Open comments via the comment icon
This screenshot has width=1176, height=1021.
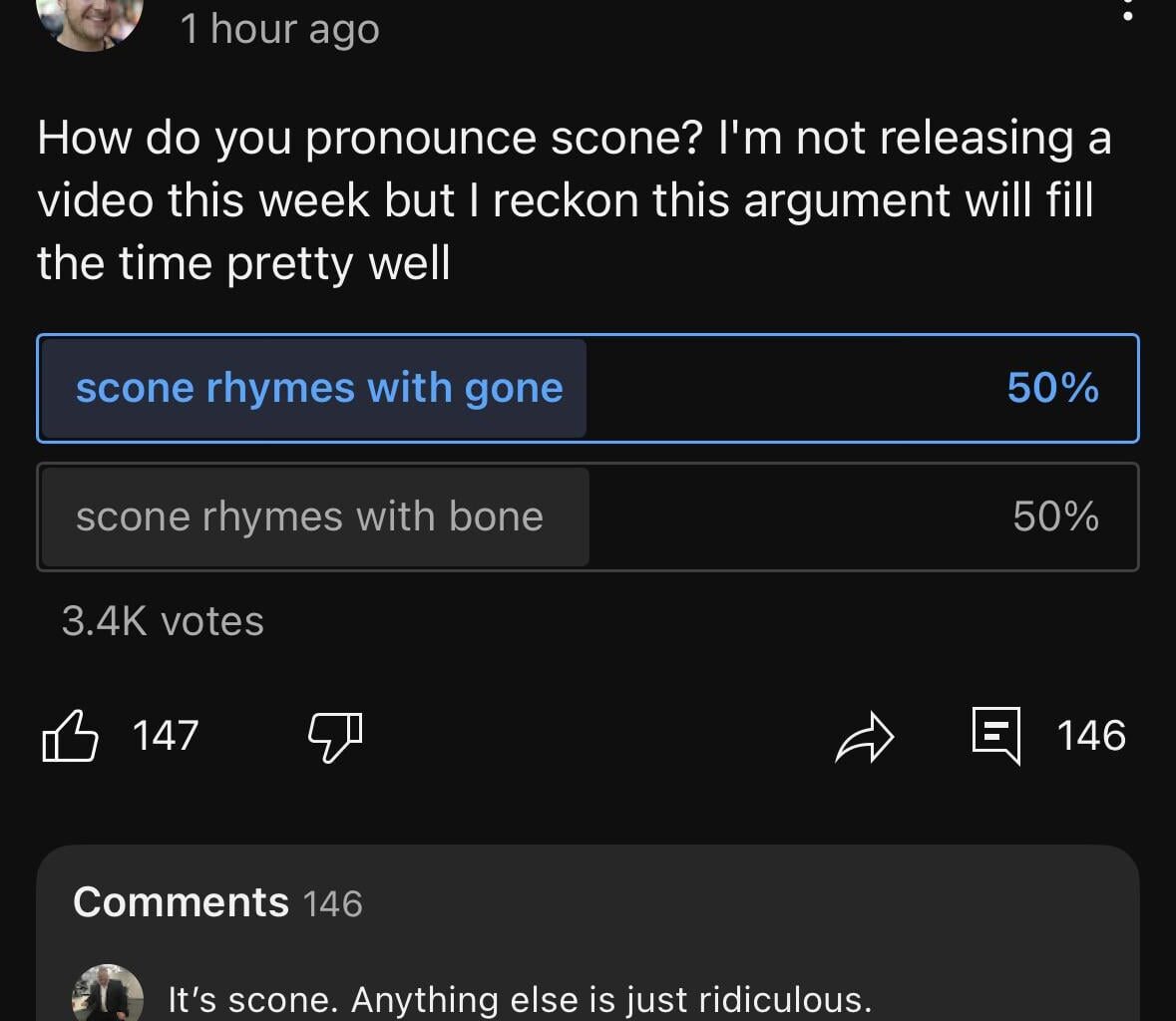(996, 736)
